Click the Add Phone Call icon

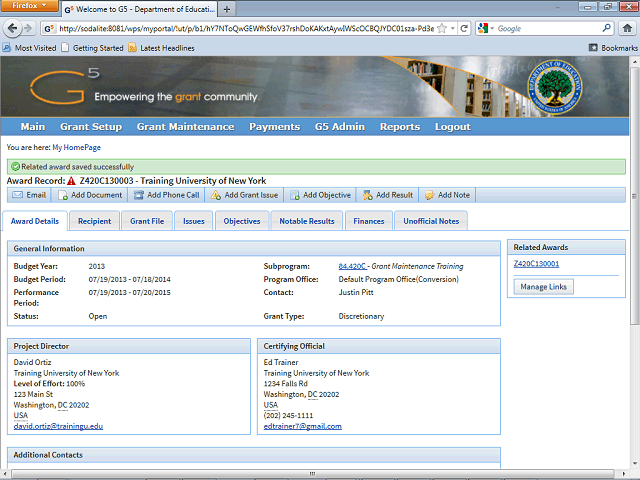pyautogui.click(x=138, y=195)
